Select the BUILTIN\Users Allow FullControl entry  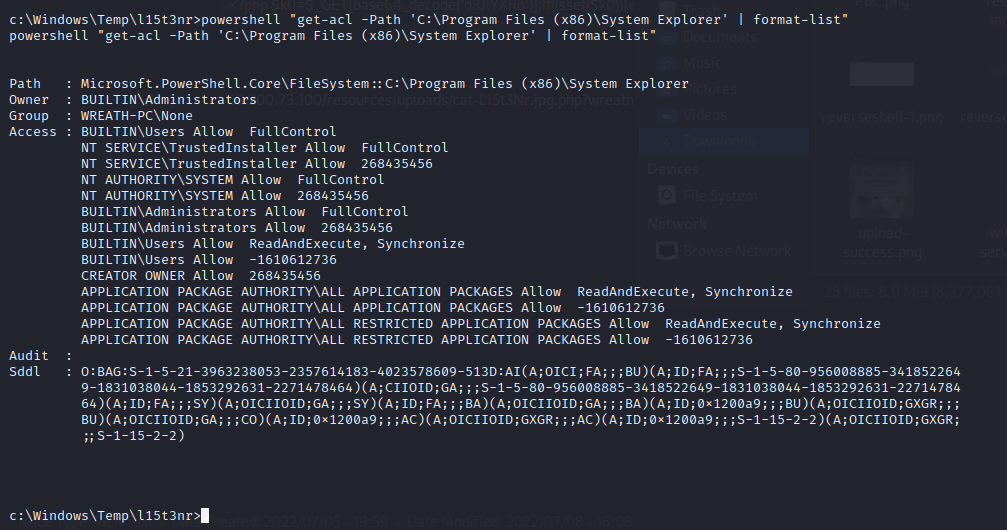(x=209, y=132)
